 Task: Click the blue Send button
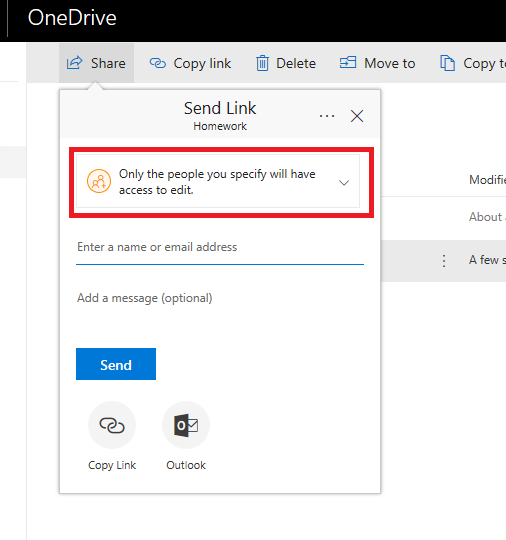(x=116, y=364)
